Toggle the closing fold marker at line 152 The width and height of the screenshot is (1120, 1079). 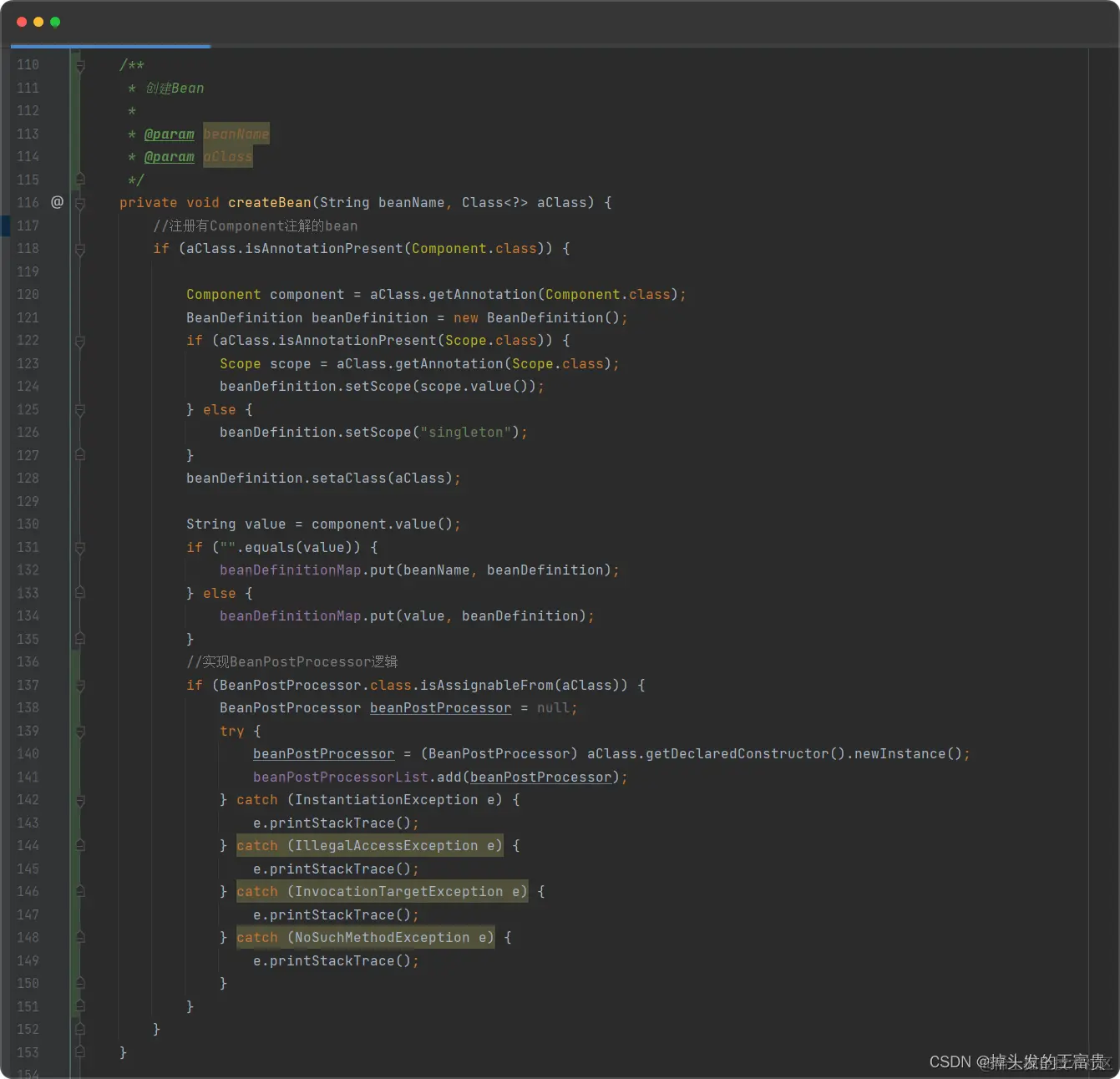pyautogui.click(x=80, y=1030)
